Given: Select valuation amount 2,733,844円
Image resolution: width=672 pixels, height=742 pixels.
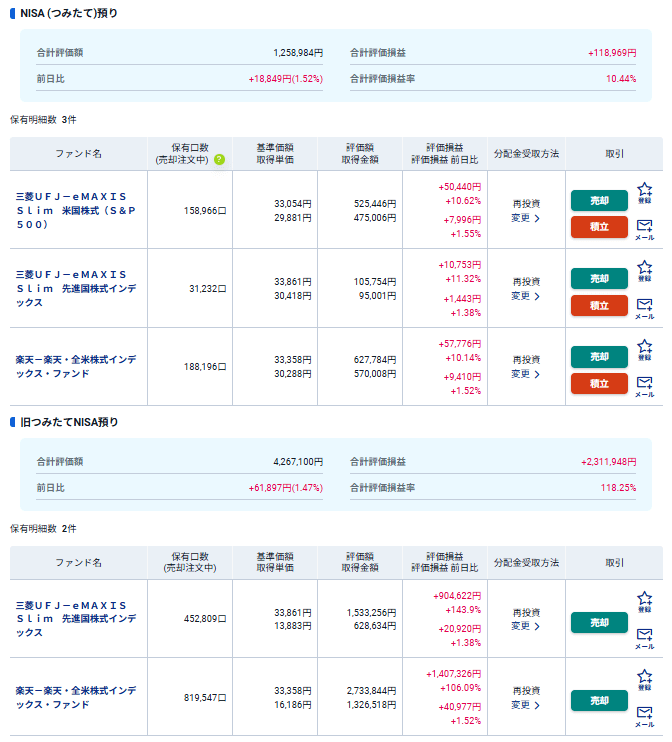Looking at the screenshot, I should tap(371, 691).
